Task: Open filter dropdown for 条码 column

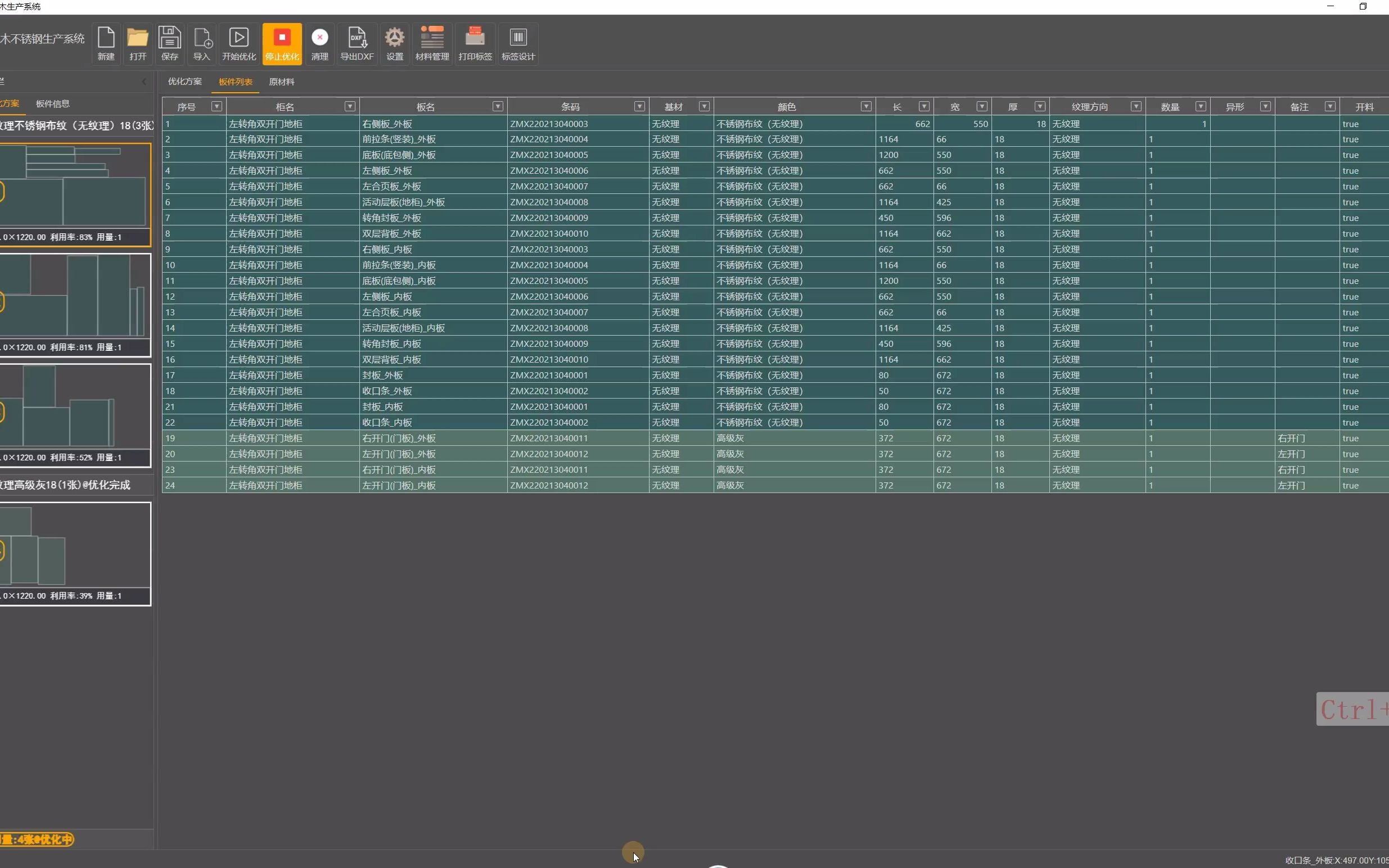Action: [x=639, y=106]
